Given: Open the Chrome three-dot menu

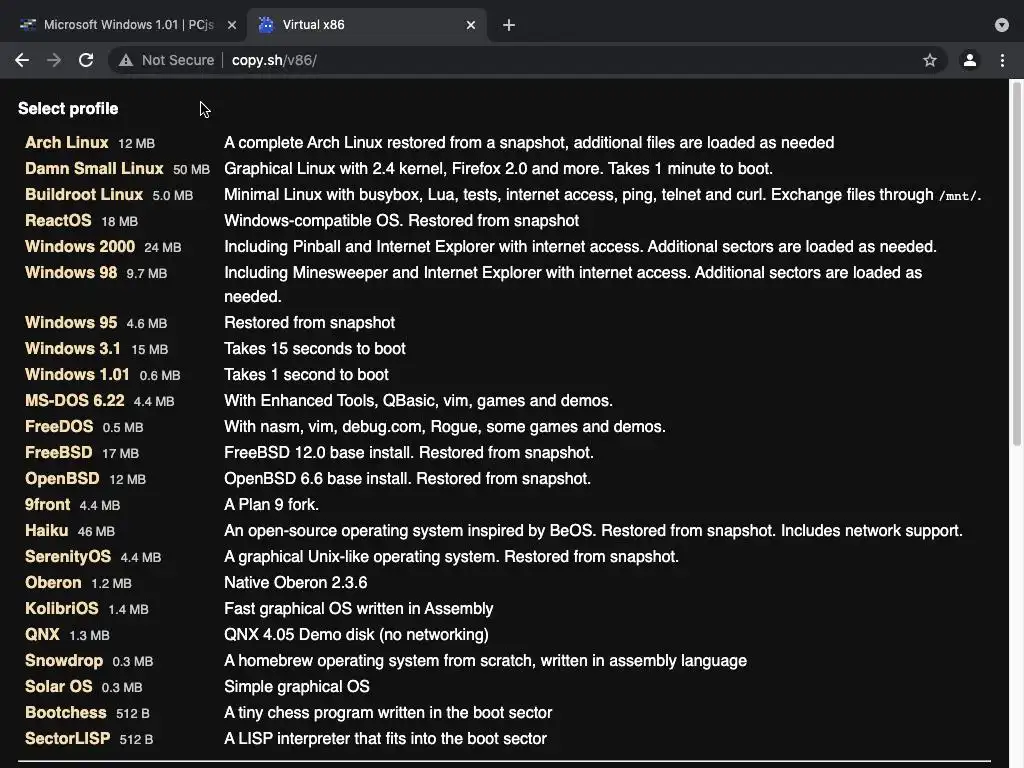Looking at the screenshot, I should [1002, 60].
